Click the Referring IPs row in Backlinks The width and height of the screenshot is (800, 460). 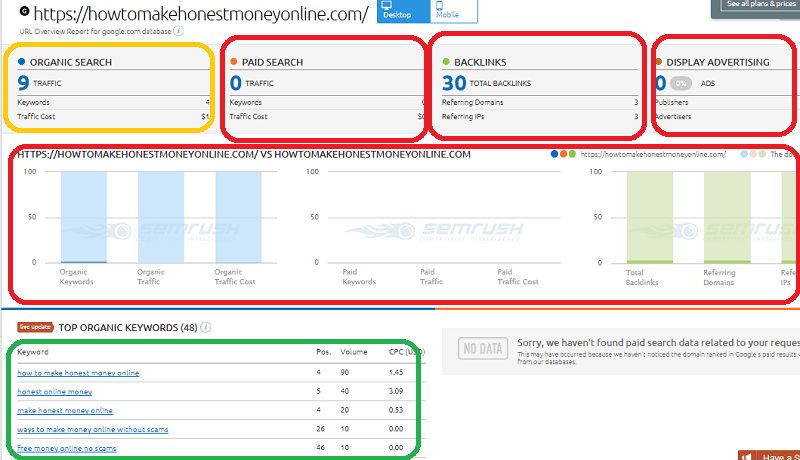coord(540,117)
